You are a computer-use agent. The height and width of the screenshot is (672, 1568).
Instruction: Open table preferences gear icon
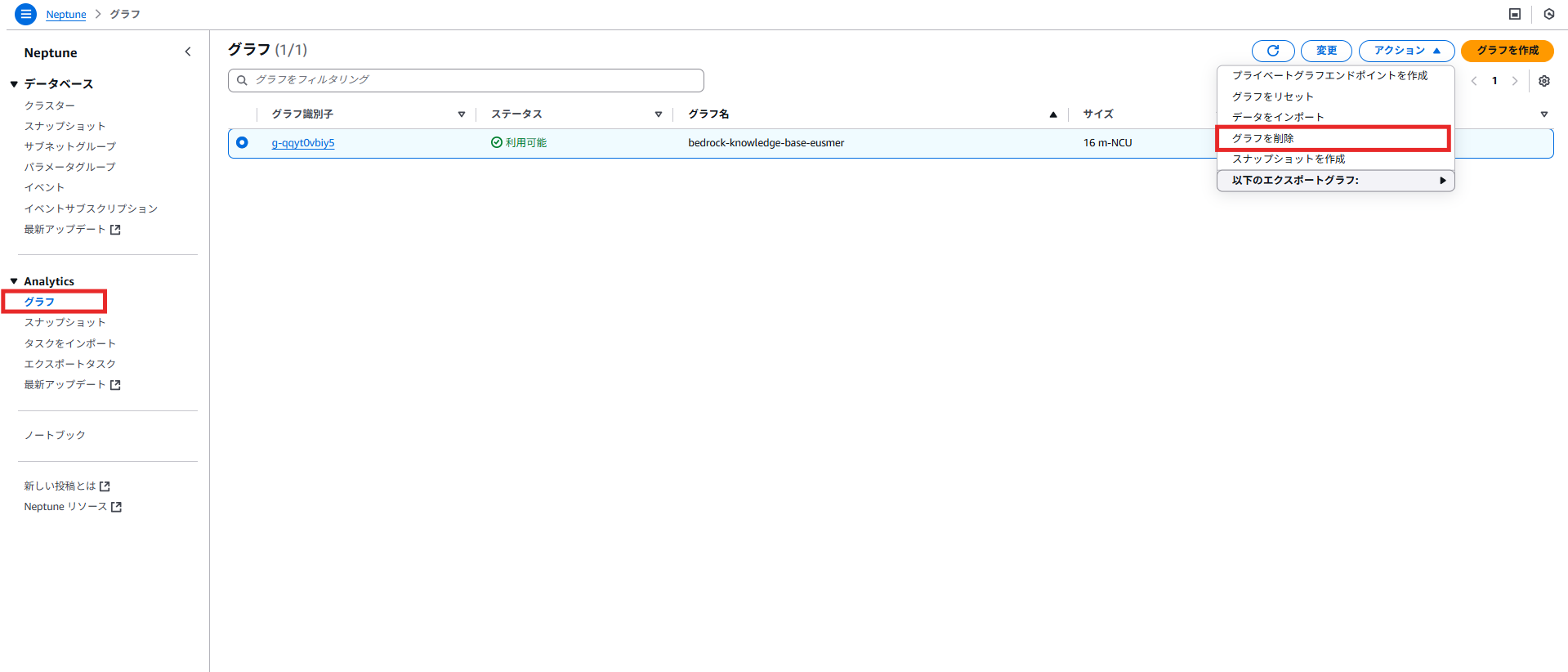pos(1543,81)
